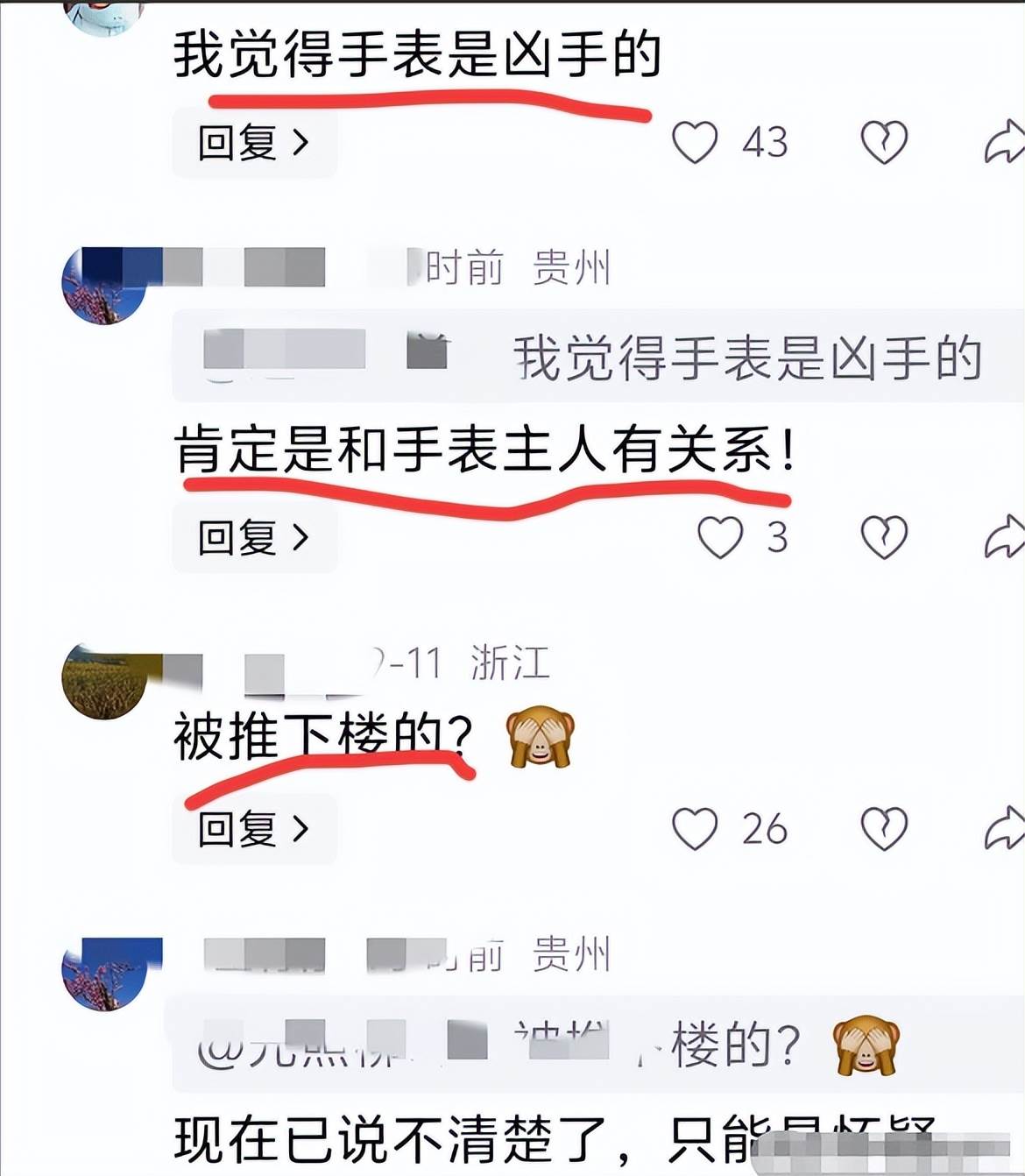Viewport: 1025px width, 1176px height.
Task: Like the comment with 43 likes
Action: [695, 142]
